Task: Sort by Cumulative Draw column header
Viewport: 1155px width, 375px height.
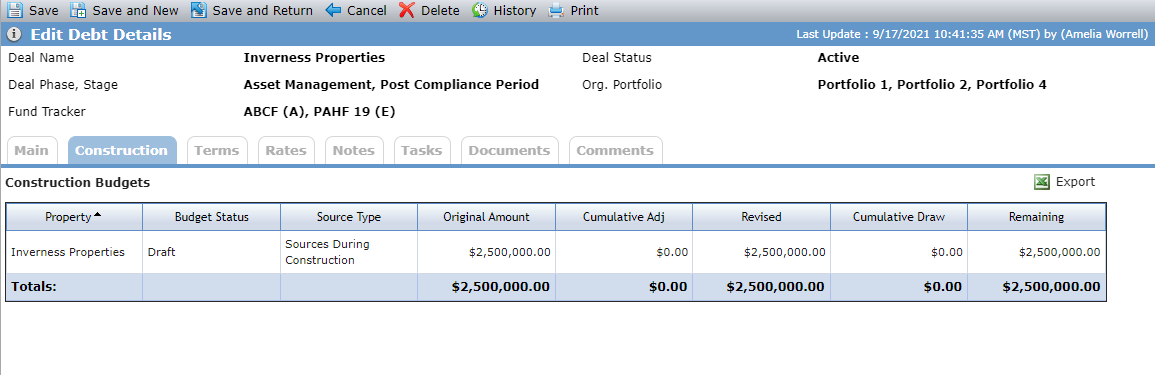Action: 899,217
